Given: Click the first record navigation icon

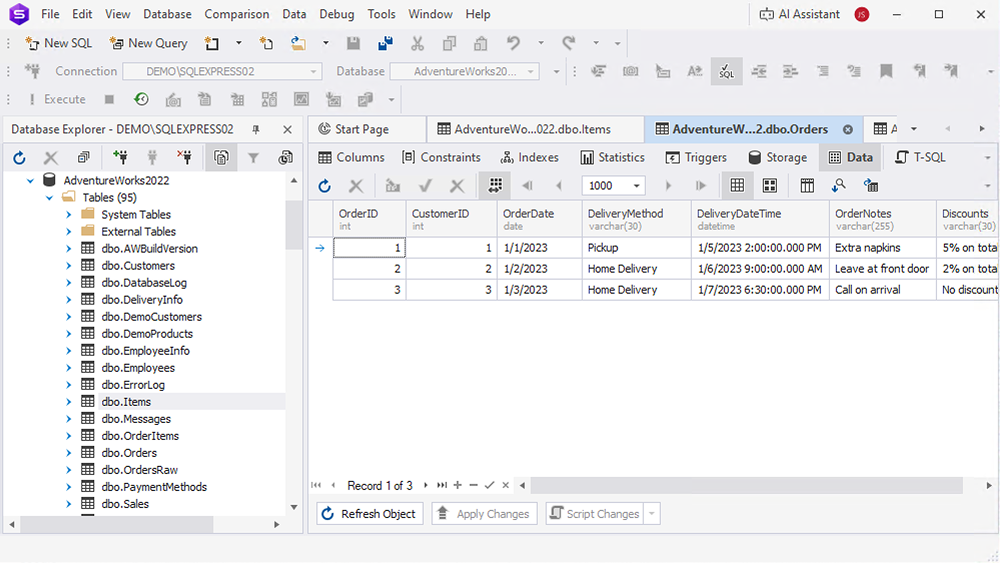Looking at the screenshot, I should tap(316, 485).
